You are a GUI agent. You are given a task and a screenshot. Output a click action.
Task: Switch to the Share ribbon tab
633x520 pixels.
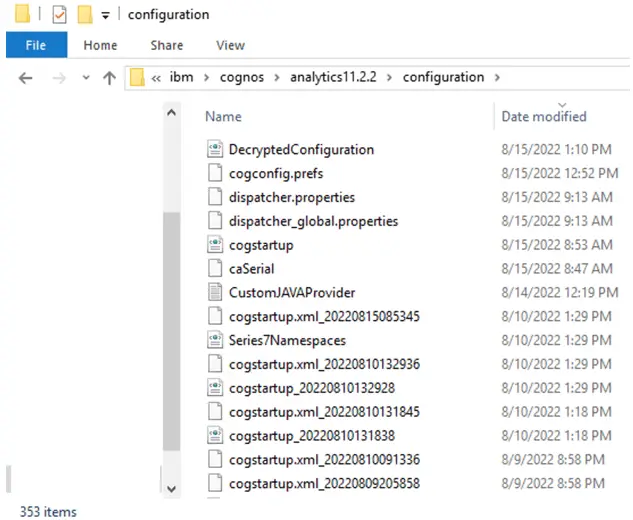167,45
